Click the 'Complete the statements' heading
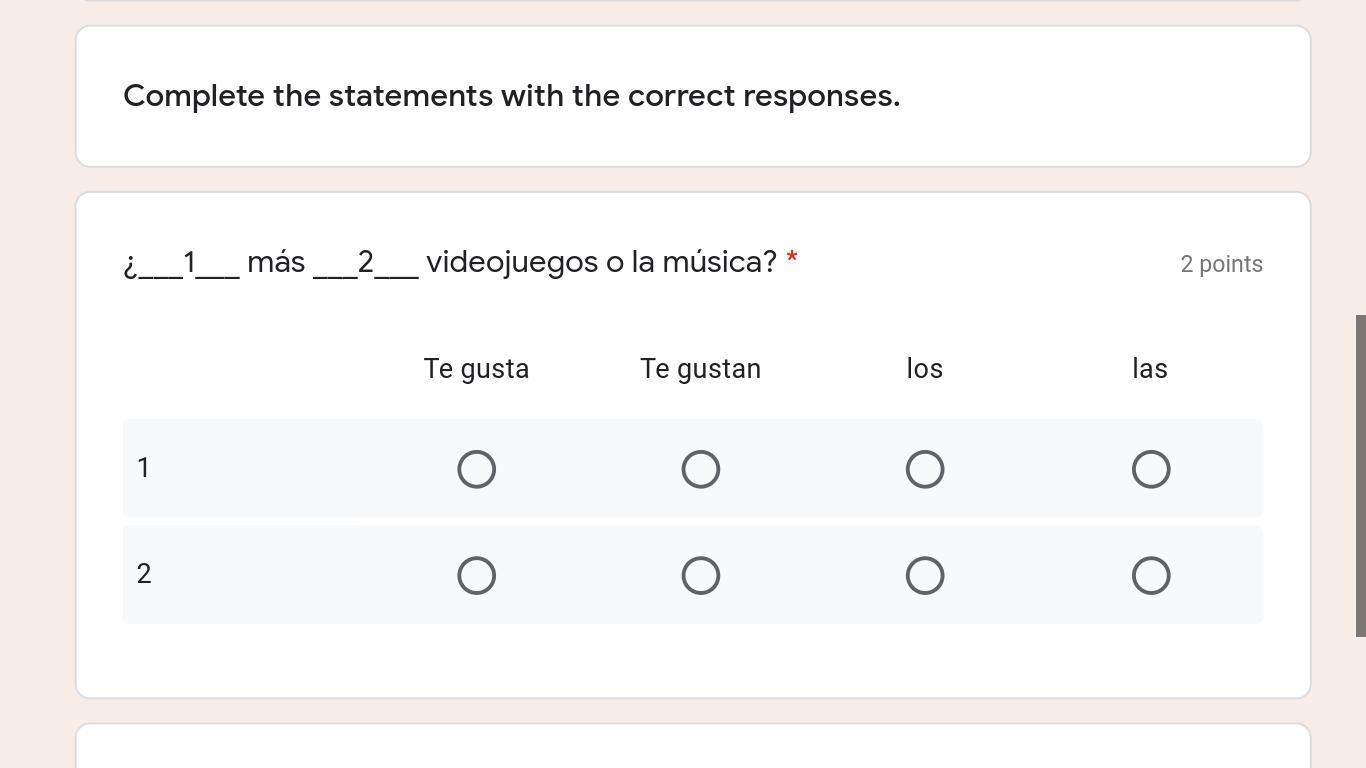 pos(511,96)
